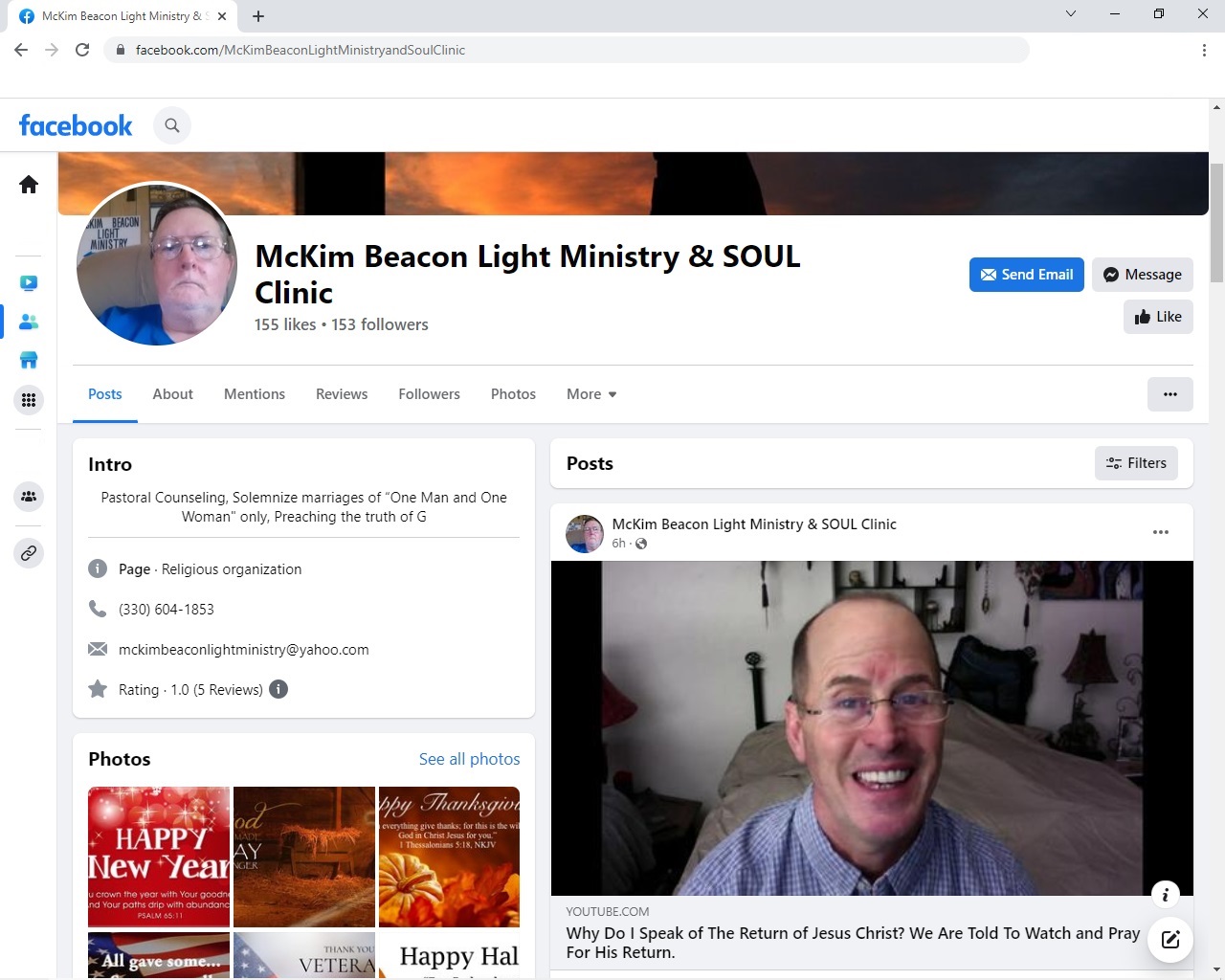Click the post author's small avatar

tap(585, 534)
